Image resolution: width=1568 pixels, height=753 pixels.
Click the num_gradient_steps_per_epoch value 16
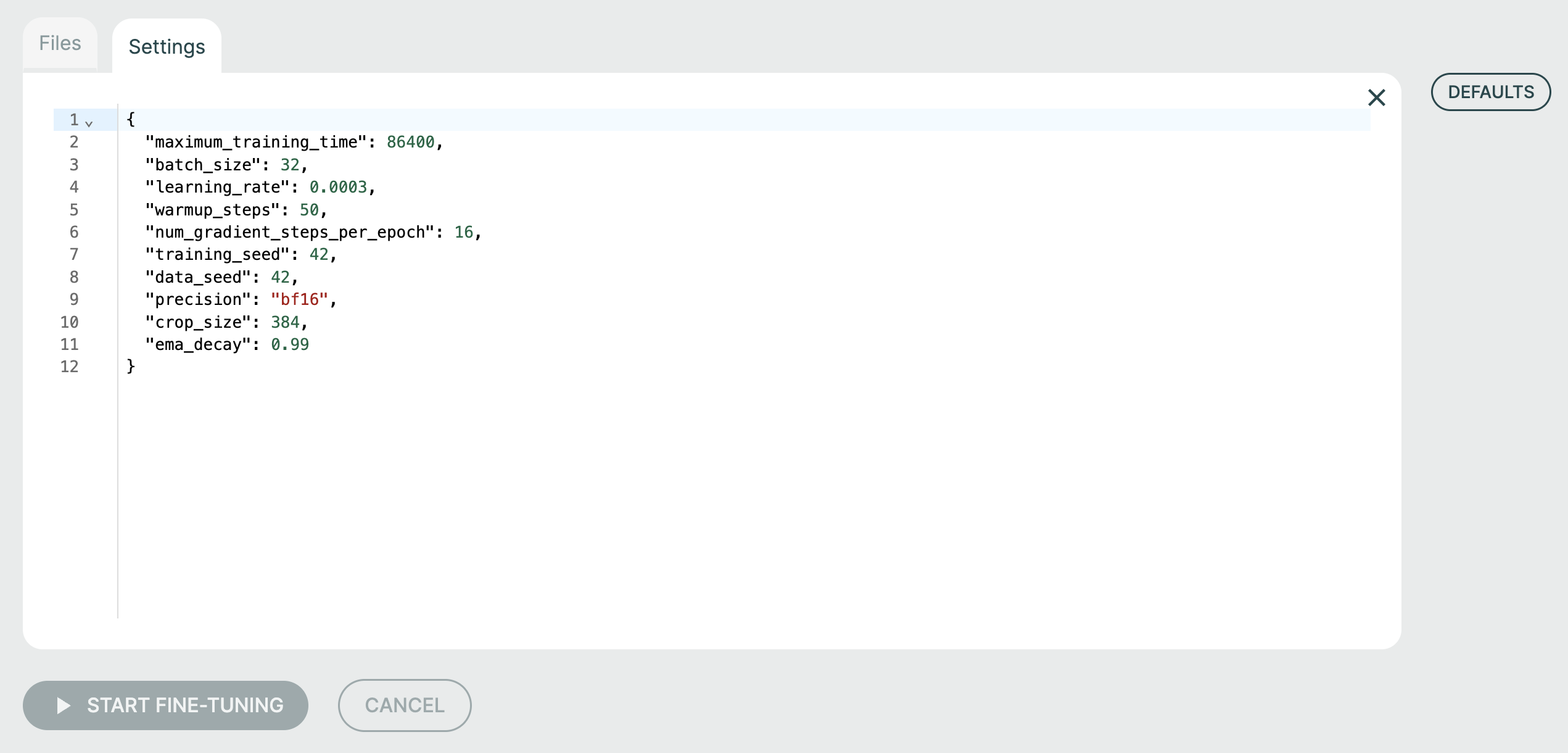pyautogui.click(x=464, y=232)
